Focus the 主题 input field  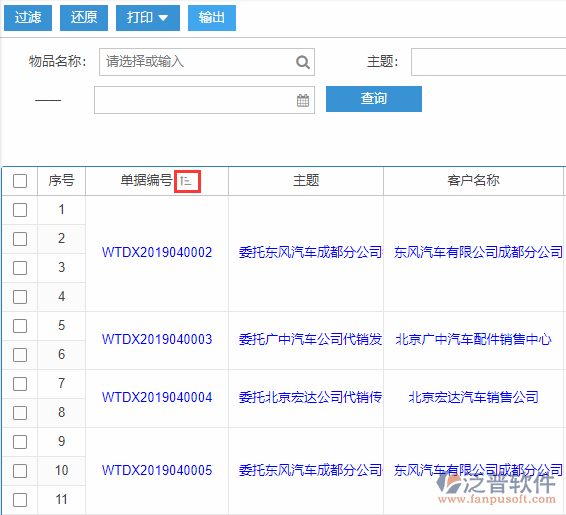point(488,62)
